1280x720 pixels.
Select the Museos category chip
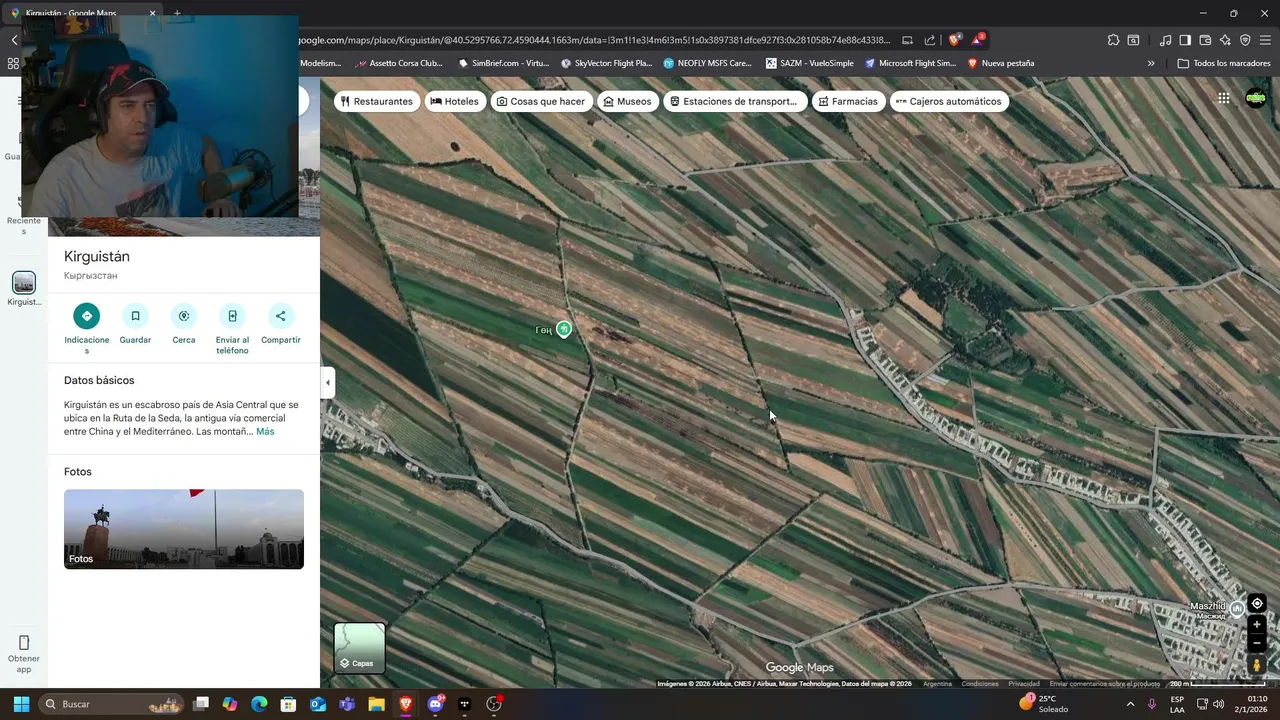[x=628, y=101]
